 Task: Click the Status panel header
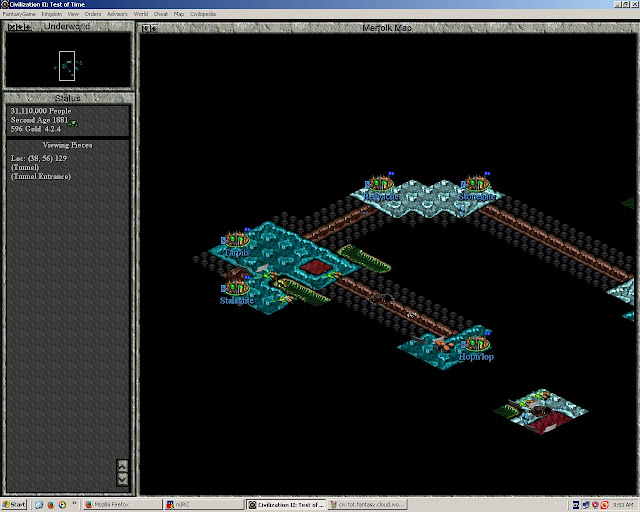point(68,98)
